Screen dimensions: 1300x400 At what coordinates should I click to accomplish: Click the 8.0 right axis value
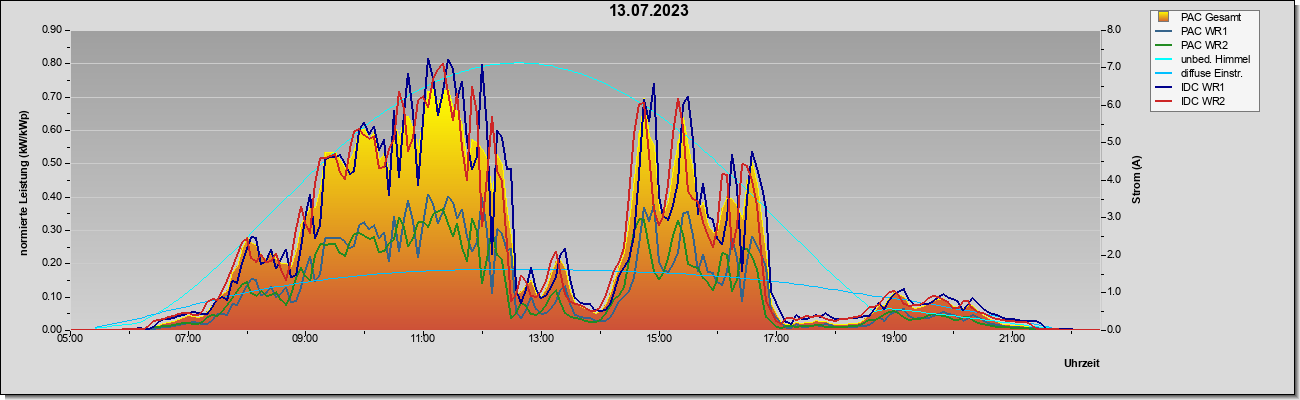click(1113, 30)
